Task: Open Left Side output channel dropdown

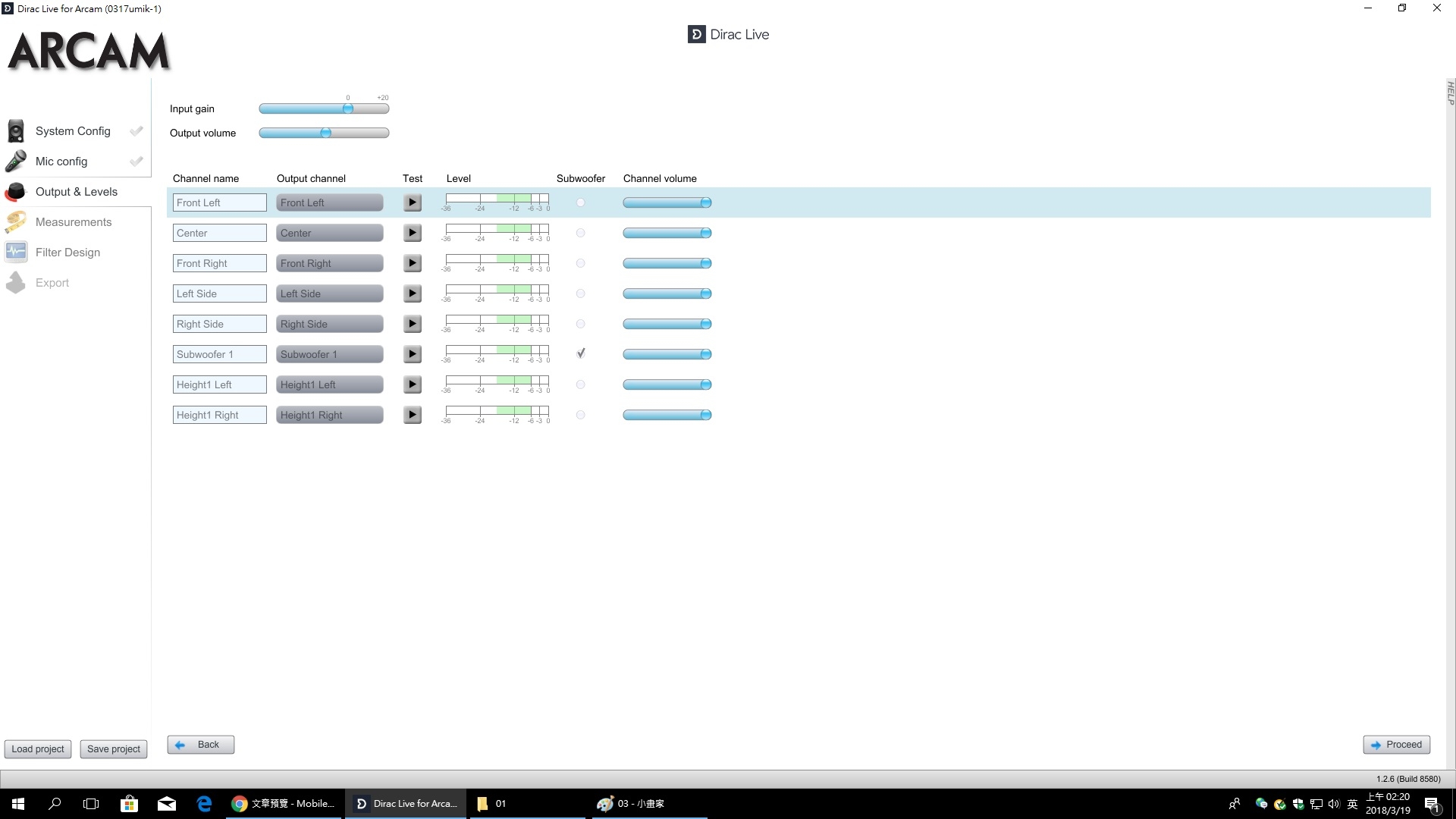Action: pos(329,293)
